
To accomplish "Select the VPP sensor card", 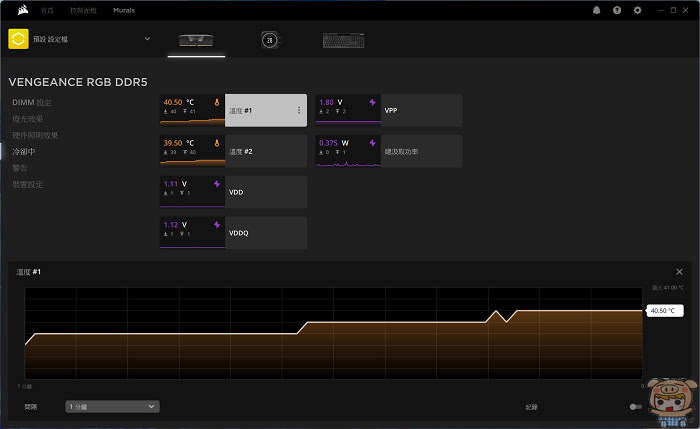I will click(388, 110).
